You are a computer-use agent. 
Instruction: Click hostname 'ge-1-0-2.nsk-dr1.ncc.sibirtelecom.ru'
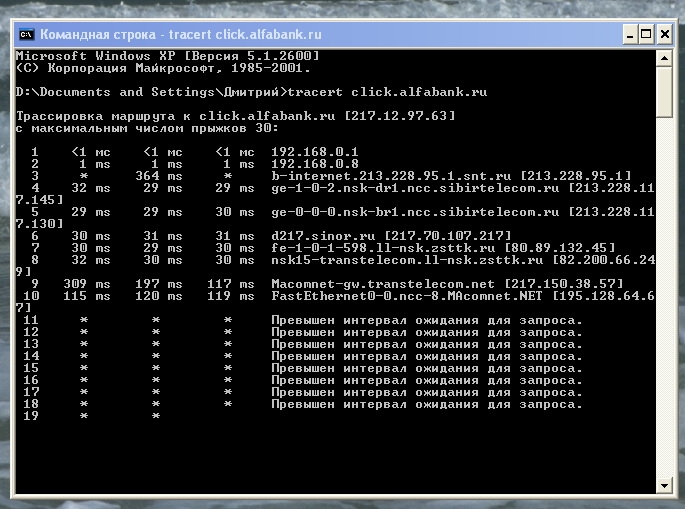[x=415, y=188]
